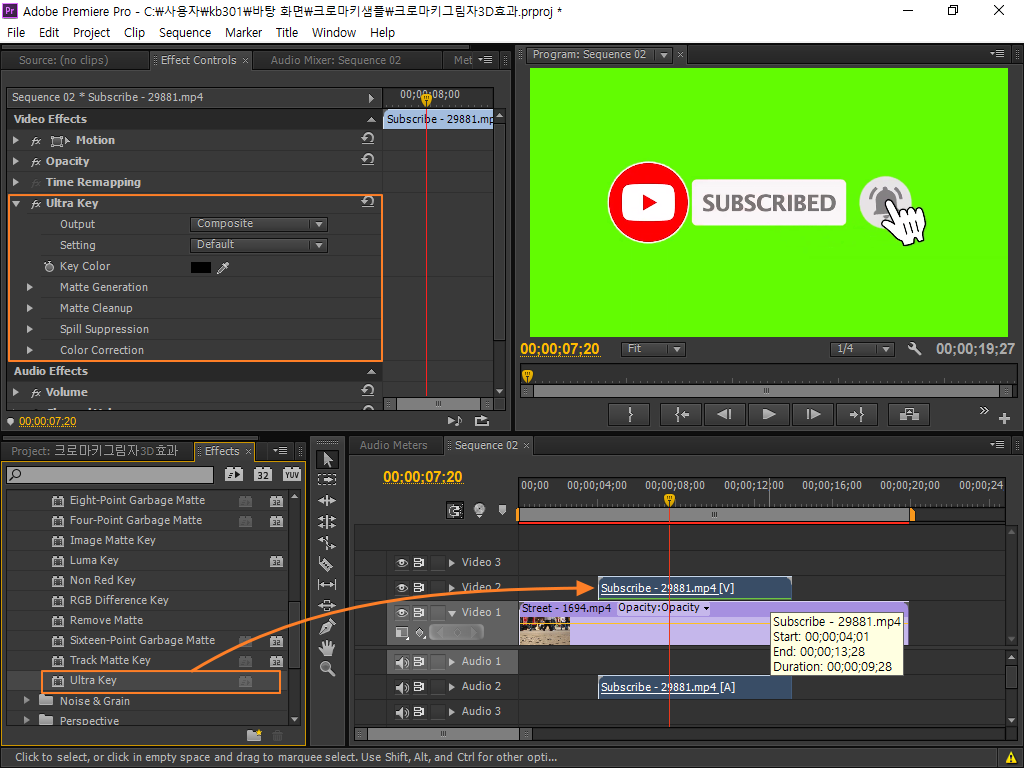The width and height of the screenshot is (1024, 768).
Task: Go to In point
Action: coord(680,415)
